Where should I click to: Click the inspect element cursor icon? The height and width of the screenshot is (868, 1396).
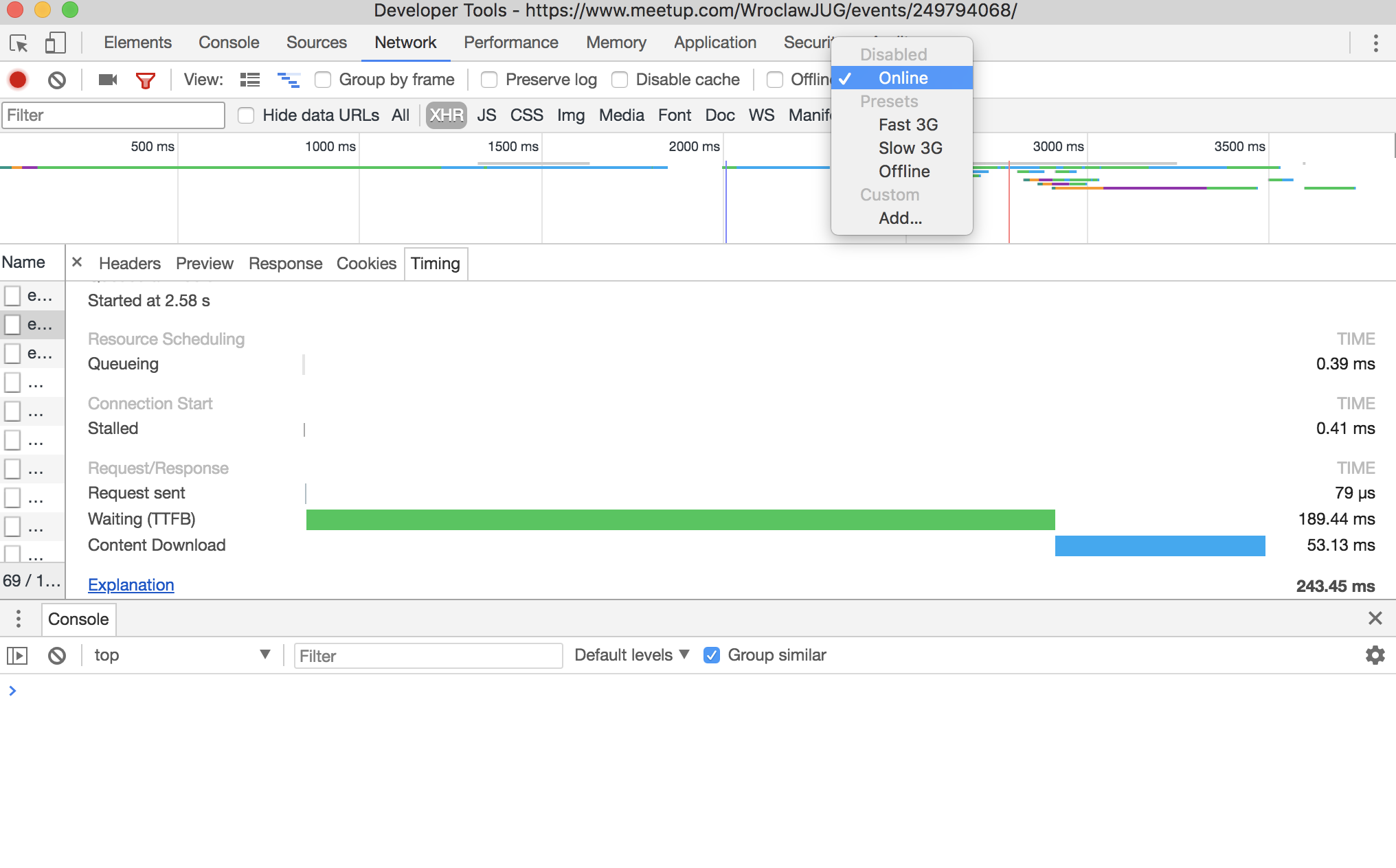coord(19,43)
